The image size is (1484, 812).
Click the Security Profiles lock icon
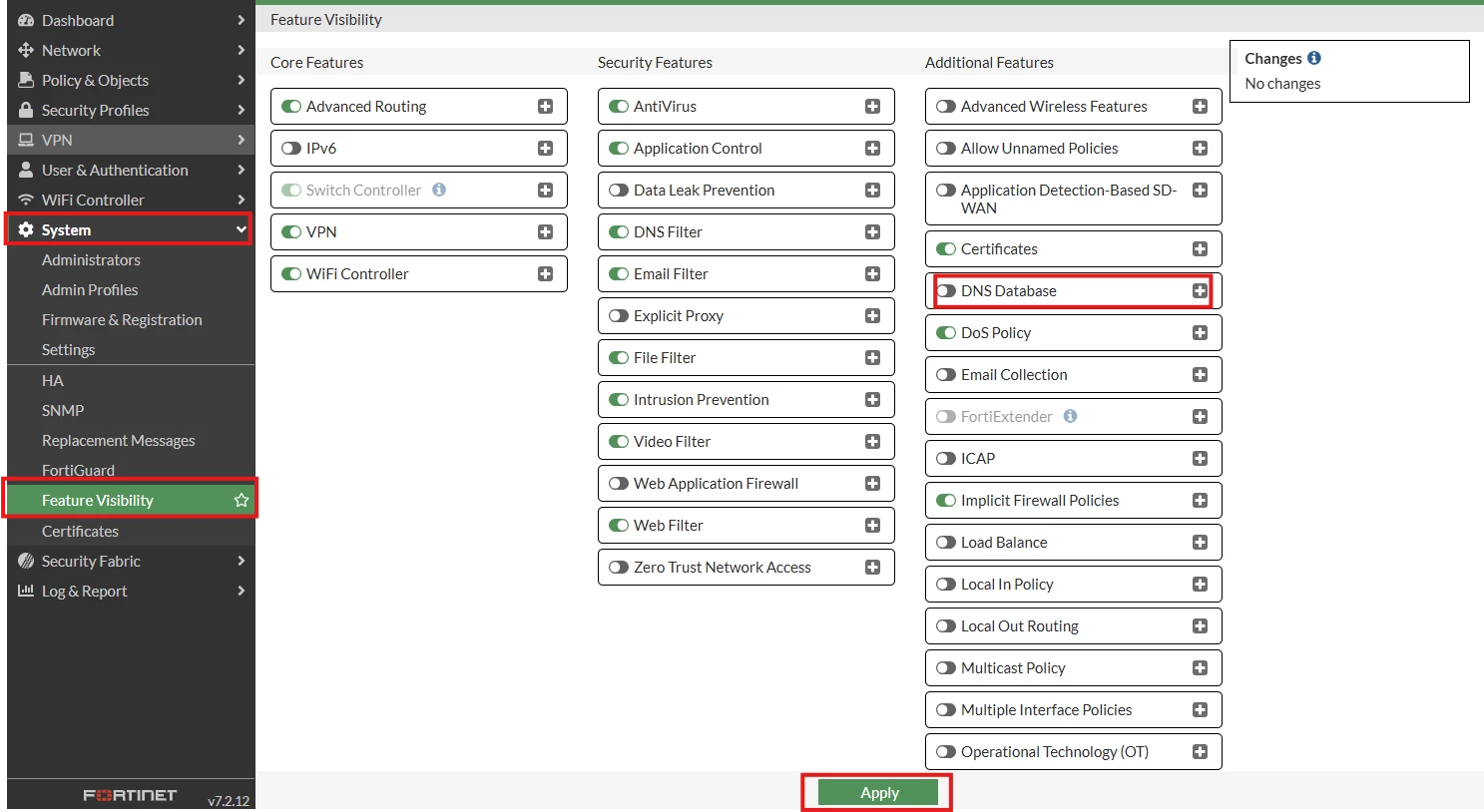26,110
